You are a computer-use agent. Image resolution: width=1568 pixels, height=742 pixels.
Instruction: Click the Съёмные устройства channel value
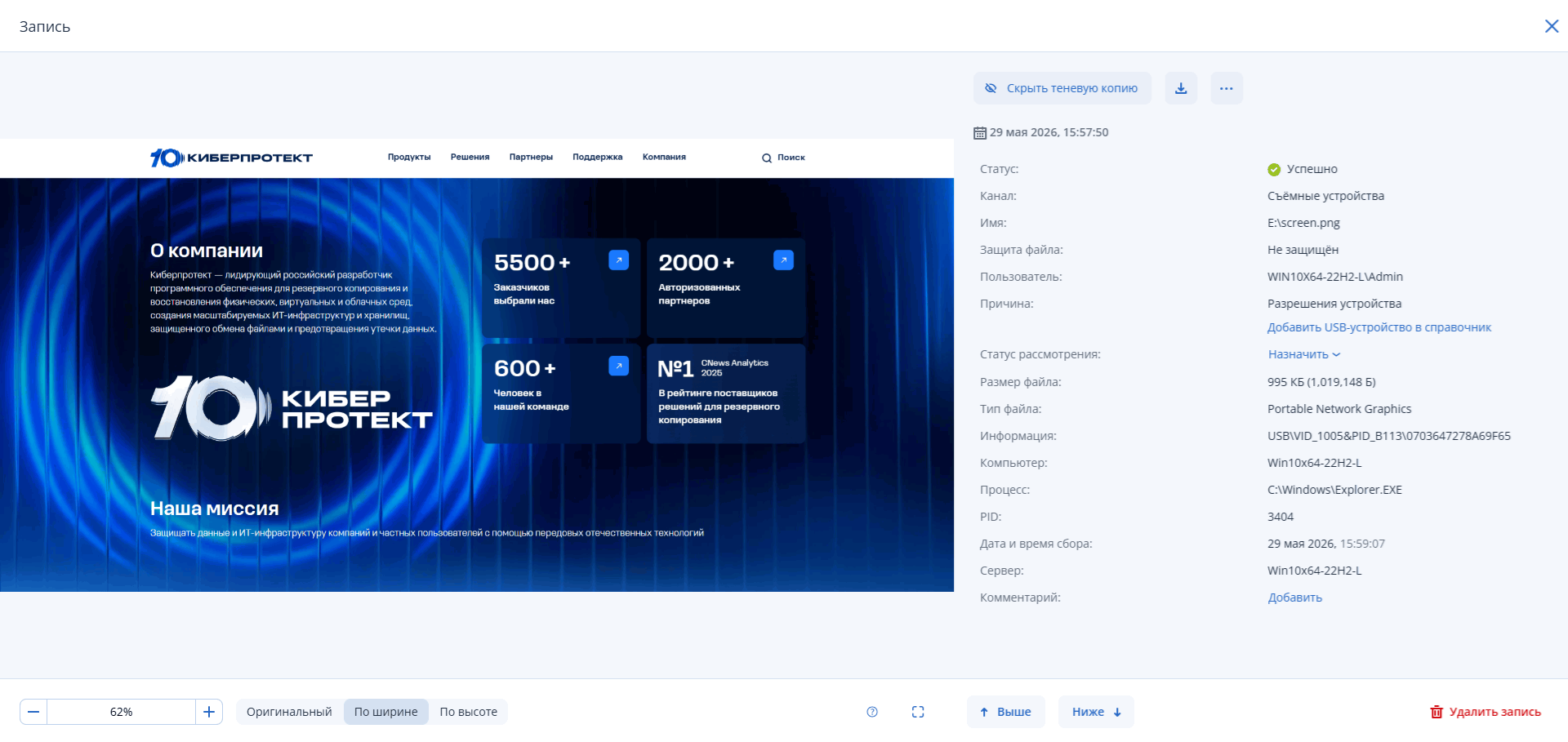point(1325,196)
